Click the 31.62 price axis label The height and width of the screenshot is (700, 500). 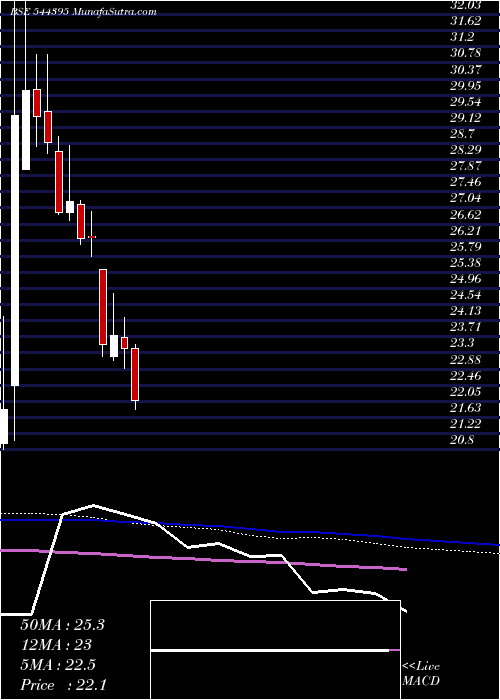click(x=465, y=21)
